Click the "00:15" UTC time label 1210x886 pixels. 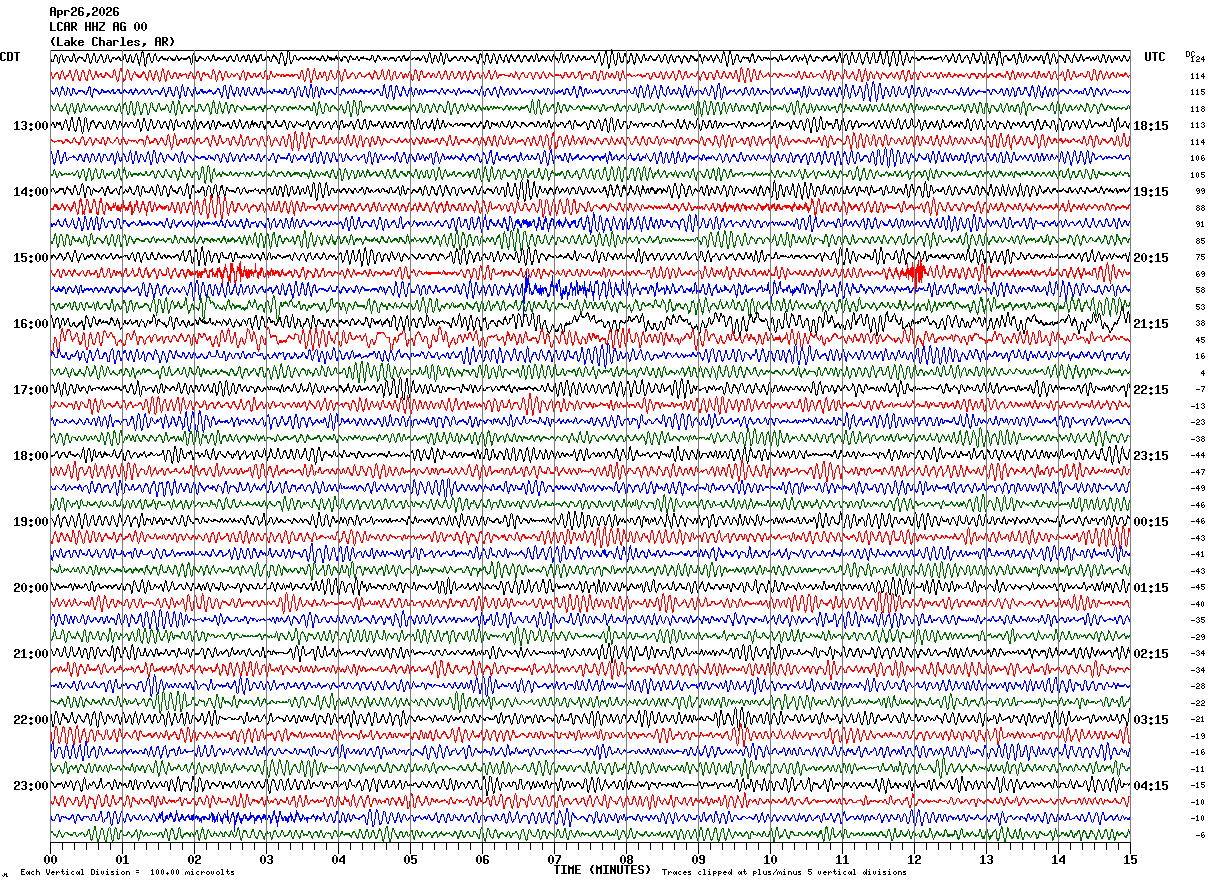coord(1151,522)
